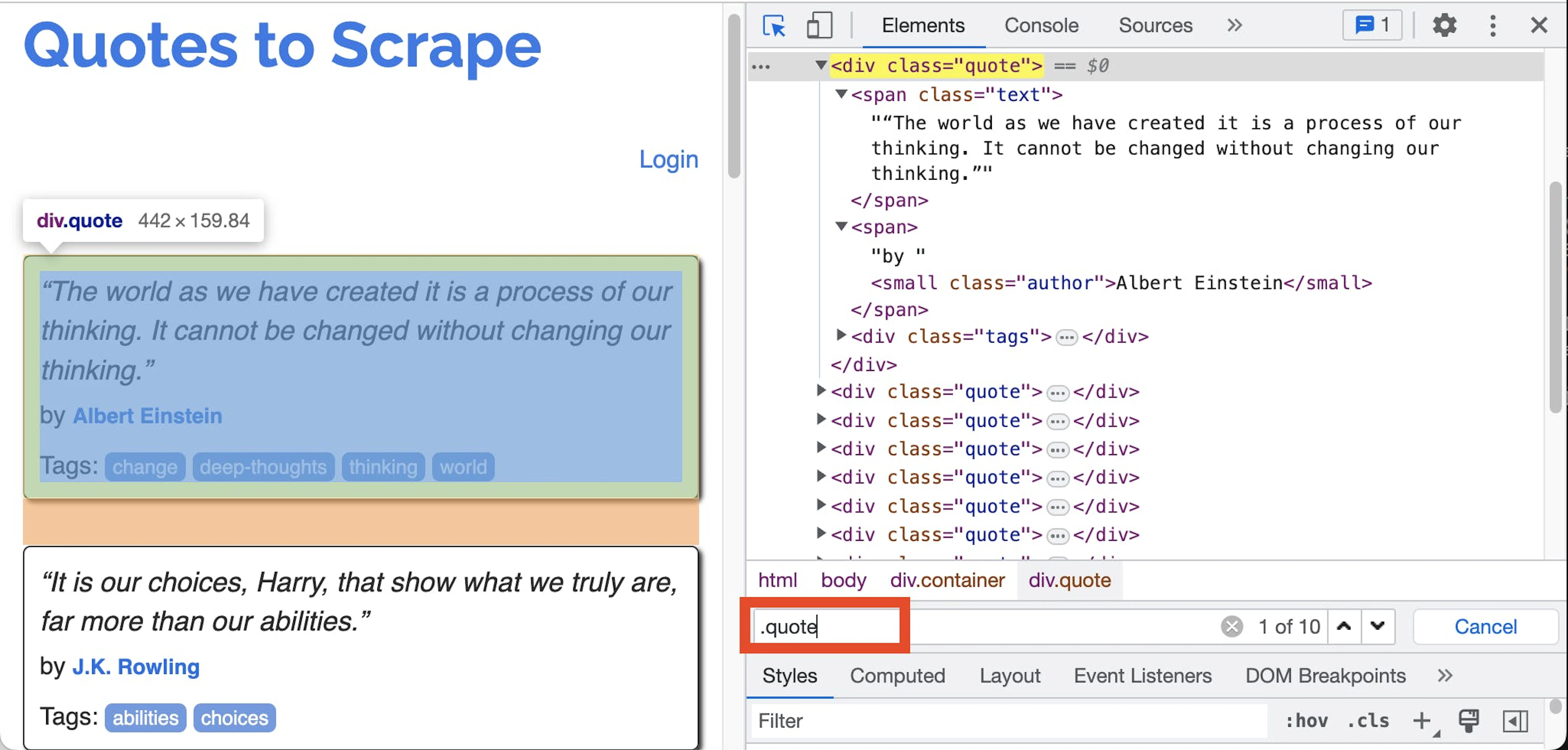The image size is (1568, 750).
Task: Open the DOM Breakpoints tab
Action: point(1325,676)
